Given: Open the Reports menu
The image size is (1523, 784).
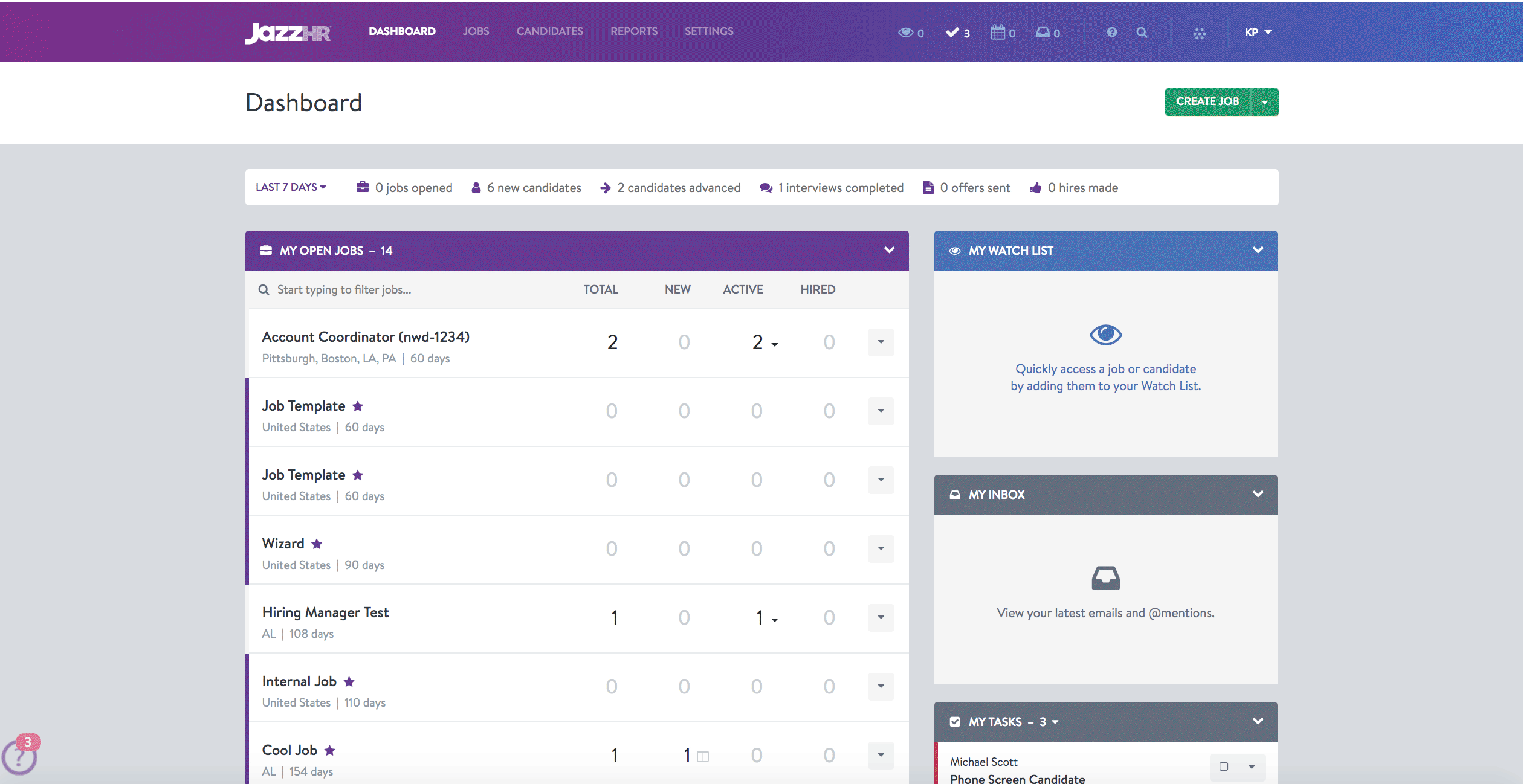Looking at the screenshot, I should coord(633,31).
